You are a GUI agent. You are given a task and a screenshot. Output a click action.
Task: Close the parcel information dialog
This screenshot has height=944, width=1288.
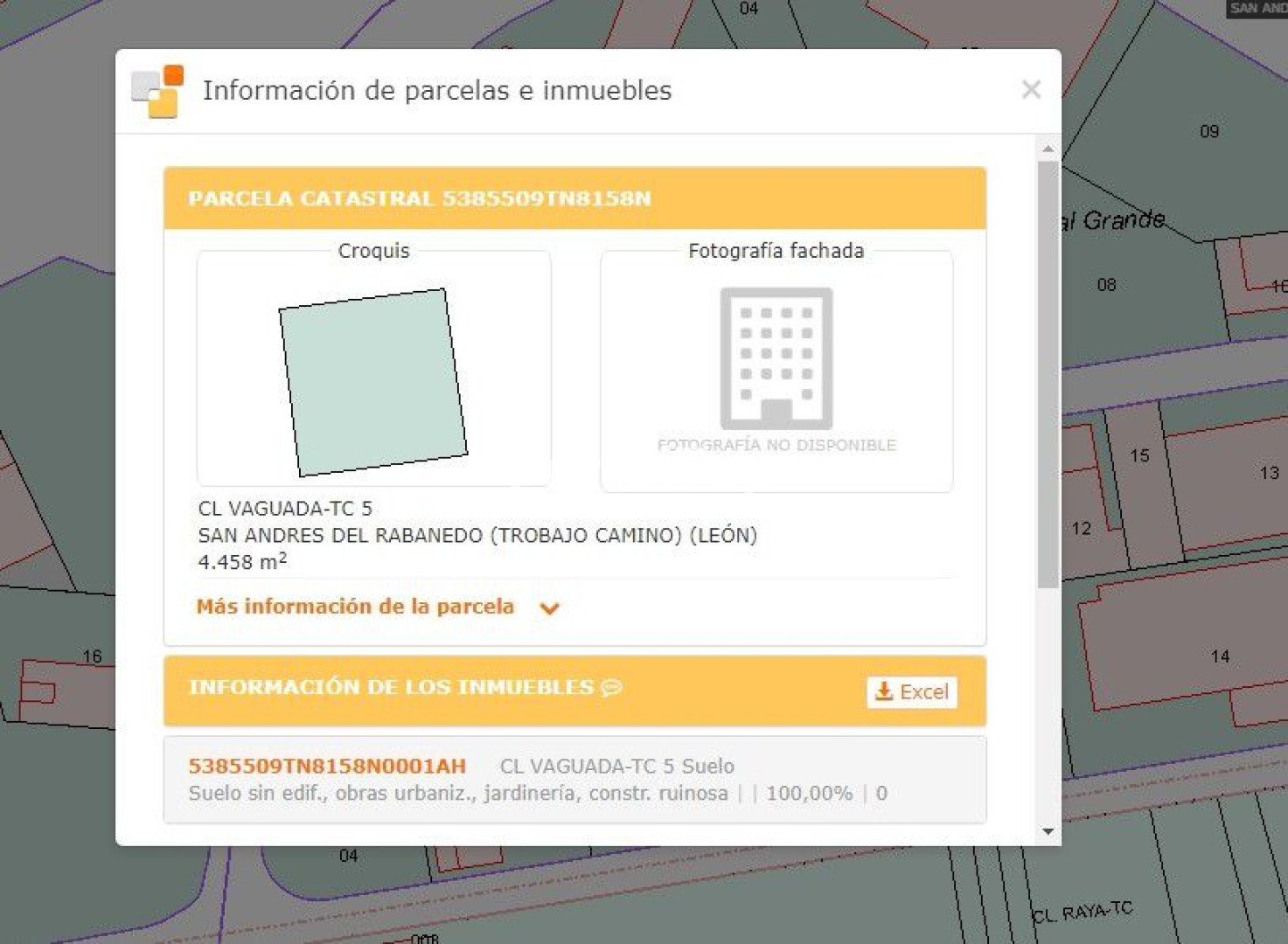(x=1031, y=89)
